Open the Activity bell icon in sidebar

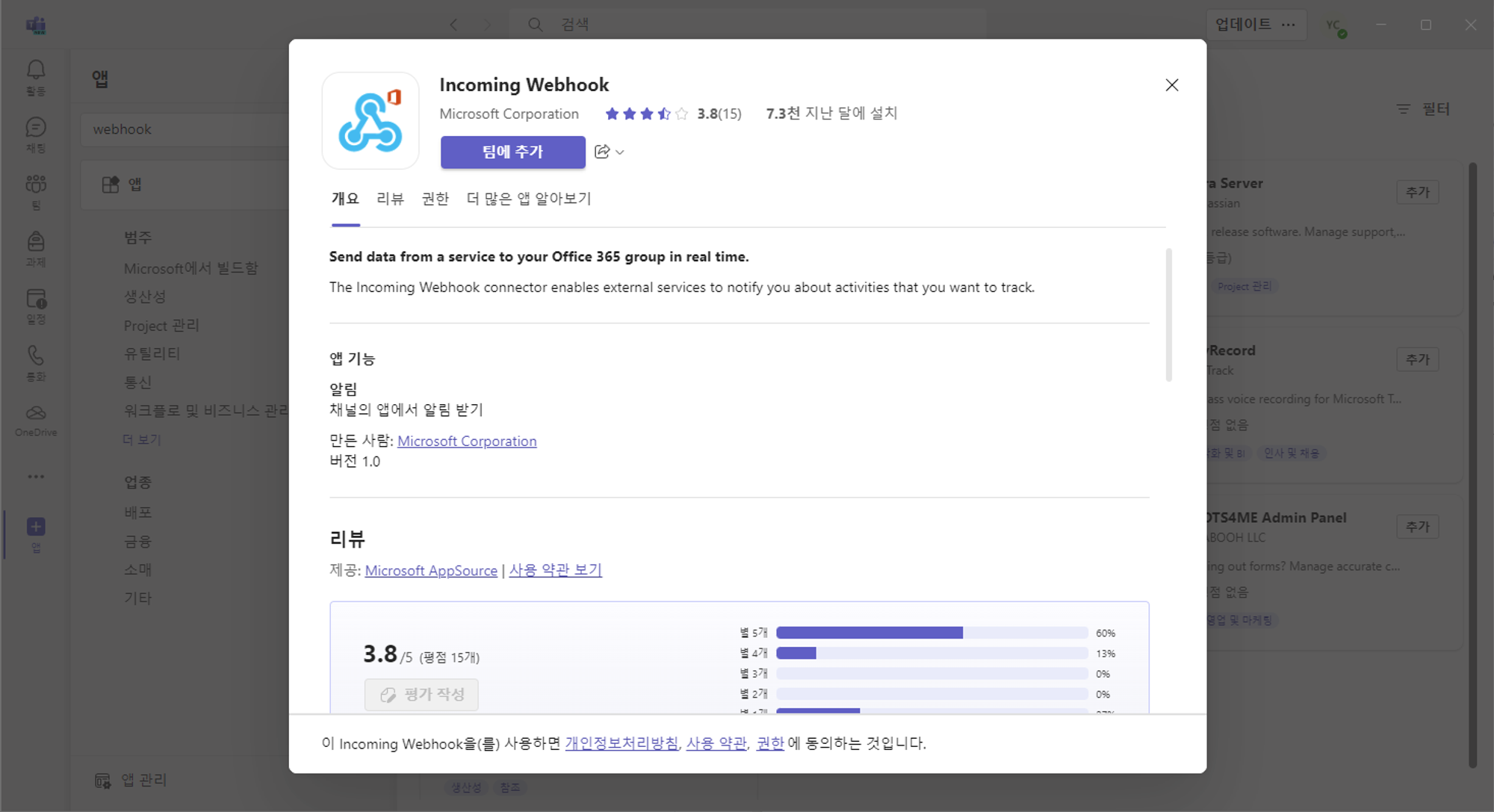click(36, 70)
